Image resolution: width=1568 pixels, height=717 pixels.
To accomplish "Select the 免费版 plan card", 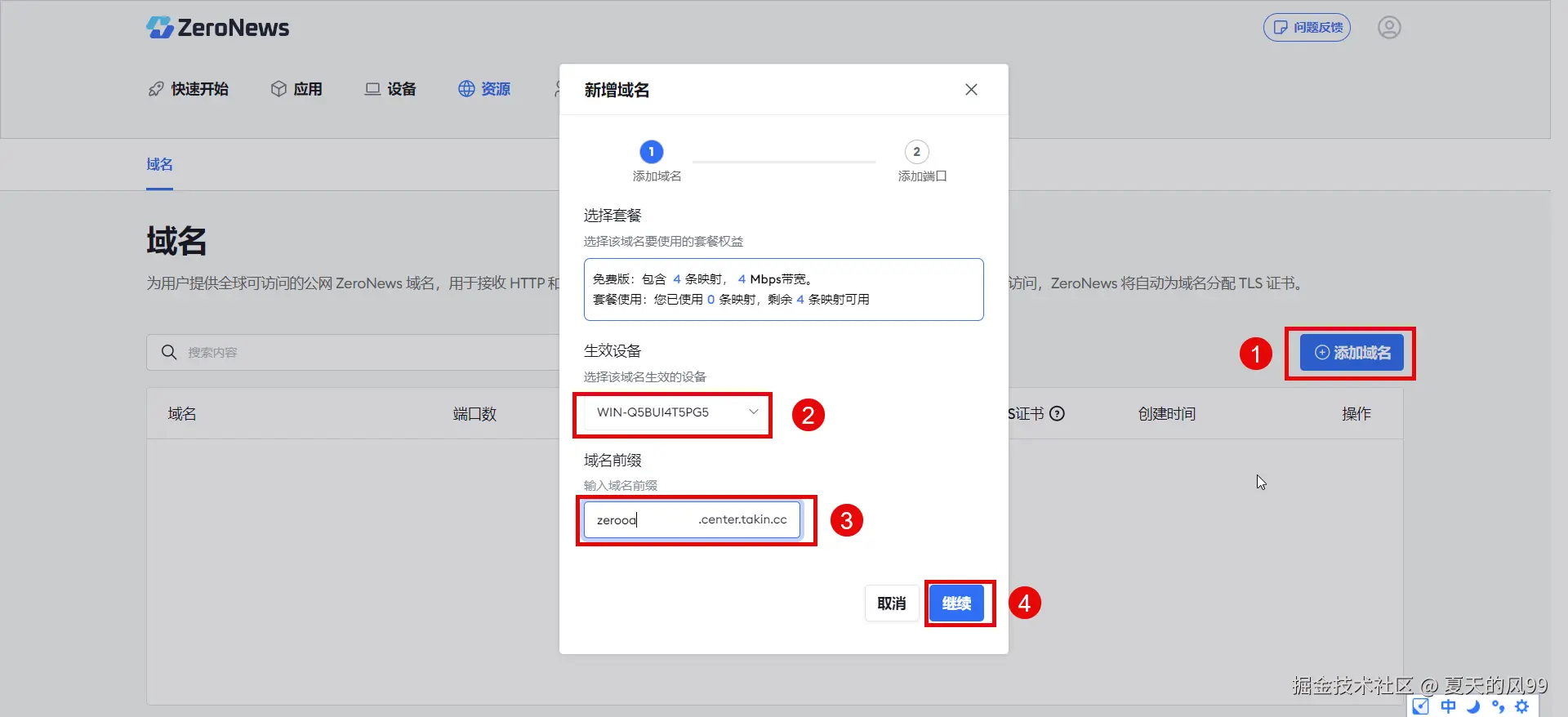I will tap(783, 289).
